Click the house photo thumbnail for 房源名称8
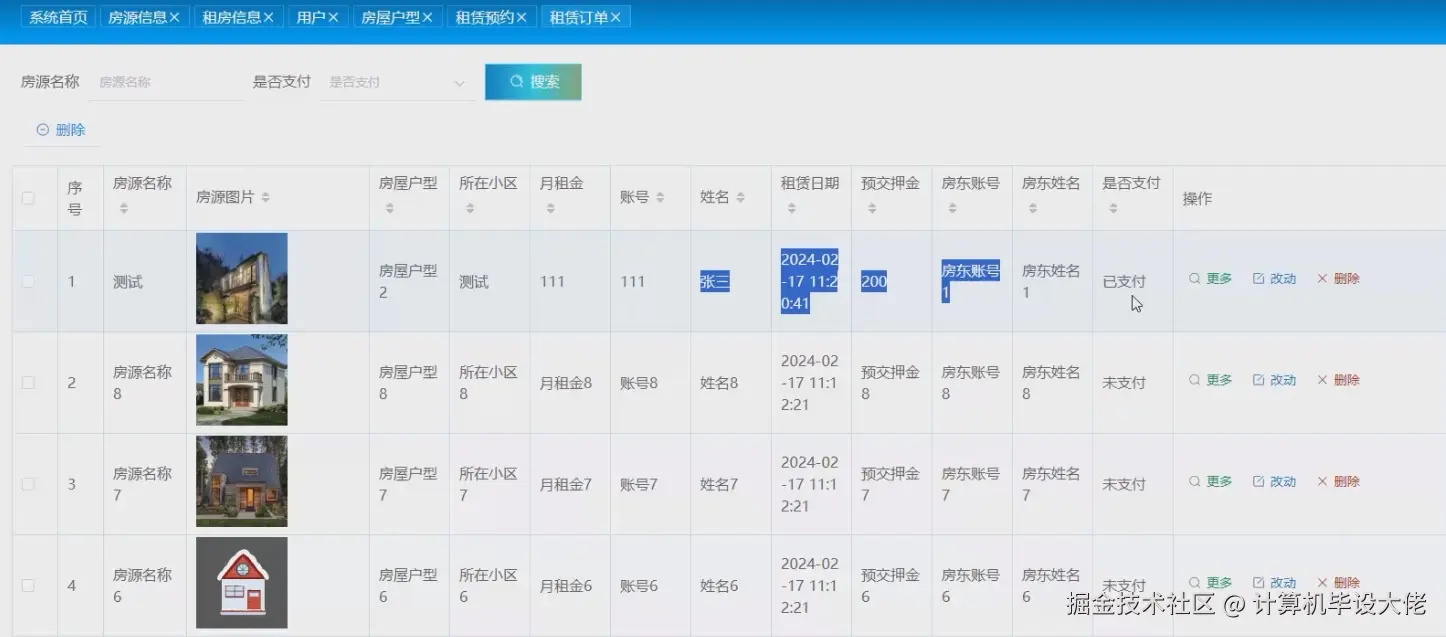 (241, 380)
